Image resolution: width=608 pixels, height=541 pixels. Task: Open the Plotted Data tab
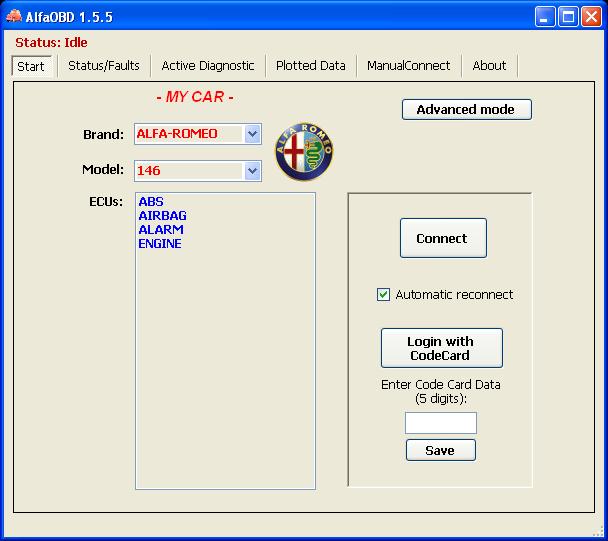(311, 66)
